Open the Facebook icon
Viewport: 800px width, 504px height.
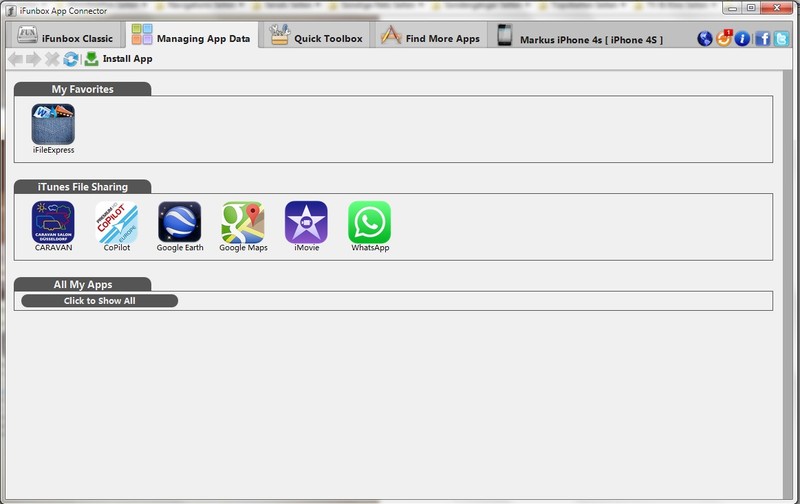[x=762, y=39]
